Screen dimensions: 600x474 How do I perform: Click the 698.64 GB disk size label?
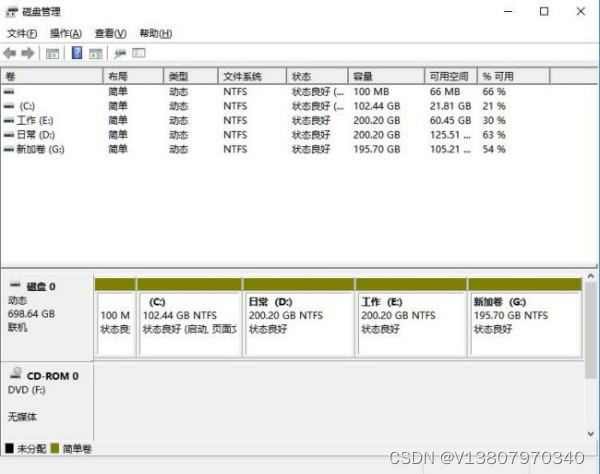click(31, 314)
